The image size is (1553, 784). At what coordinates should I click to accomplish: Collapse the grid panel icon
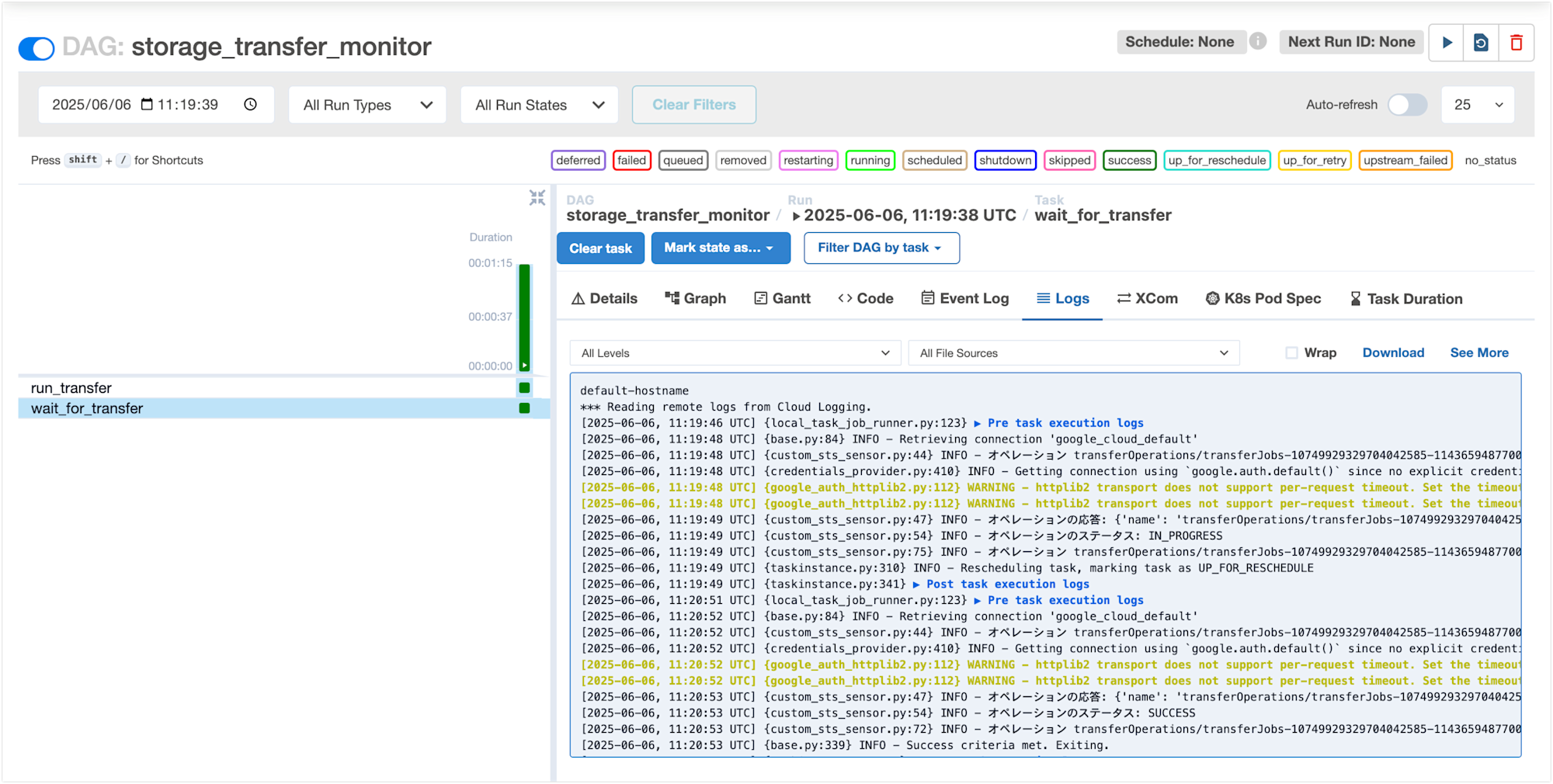537,198
